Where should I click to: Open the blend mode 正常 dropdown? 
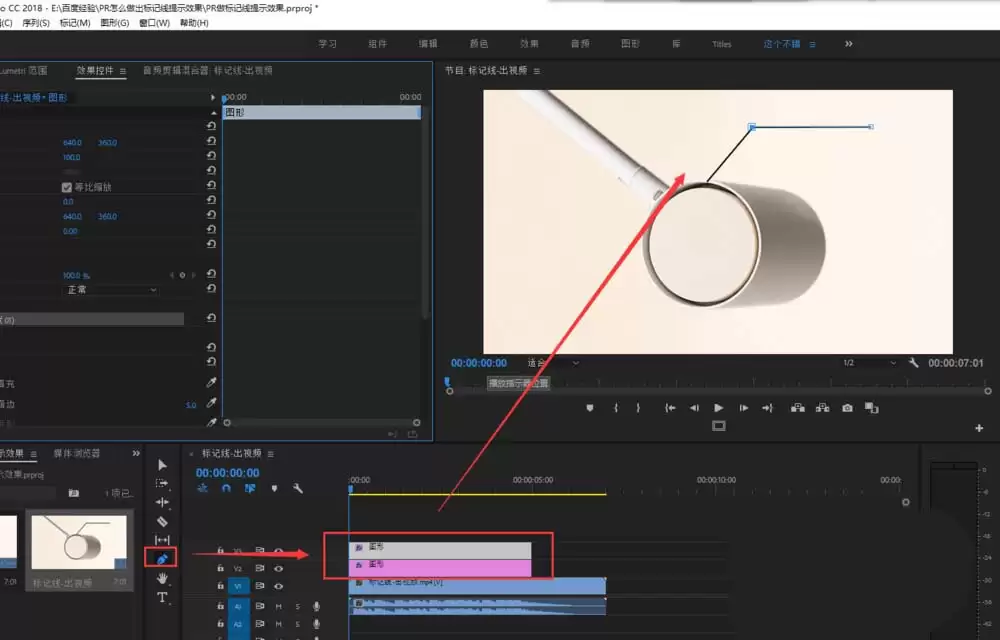pos(111,289)
